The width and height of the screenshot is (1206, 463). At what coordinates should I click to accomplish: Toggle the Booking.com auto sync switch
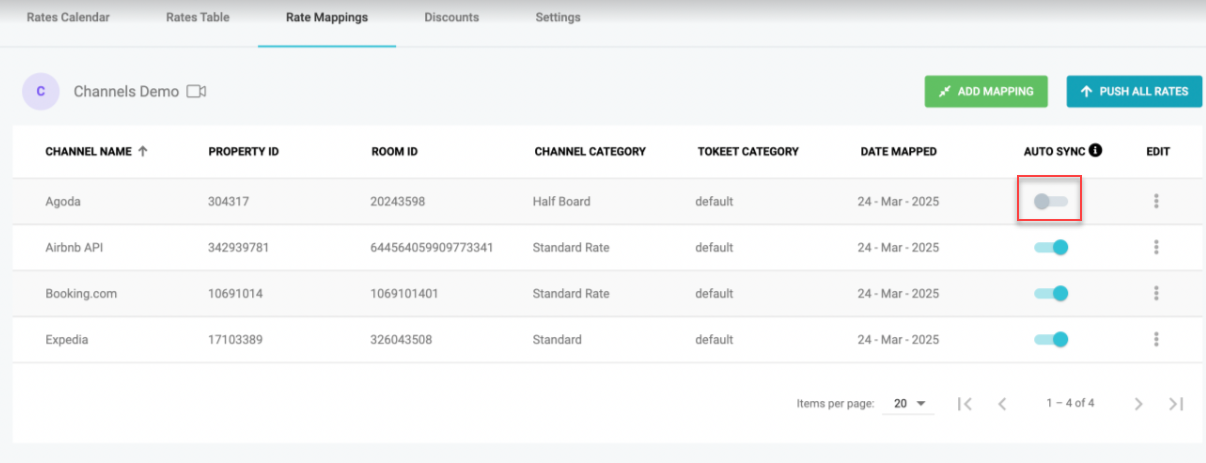click(1051, 293)
